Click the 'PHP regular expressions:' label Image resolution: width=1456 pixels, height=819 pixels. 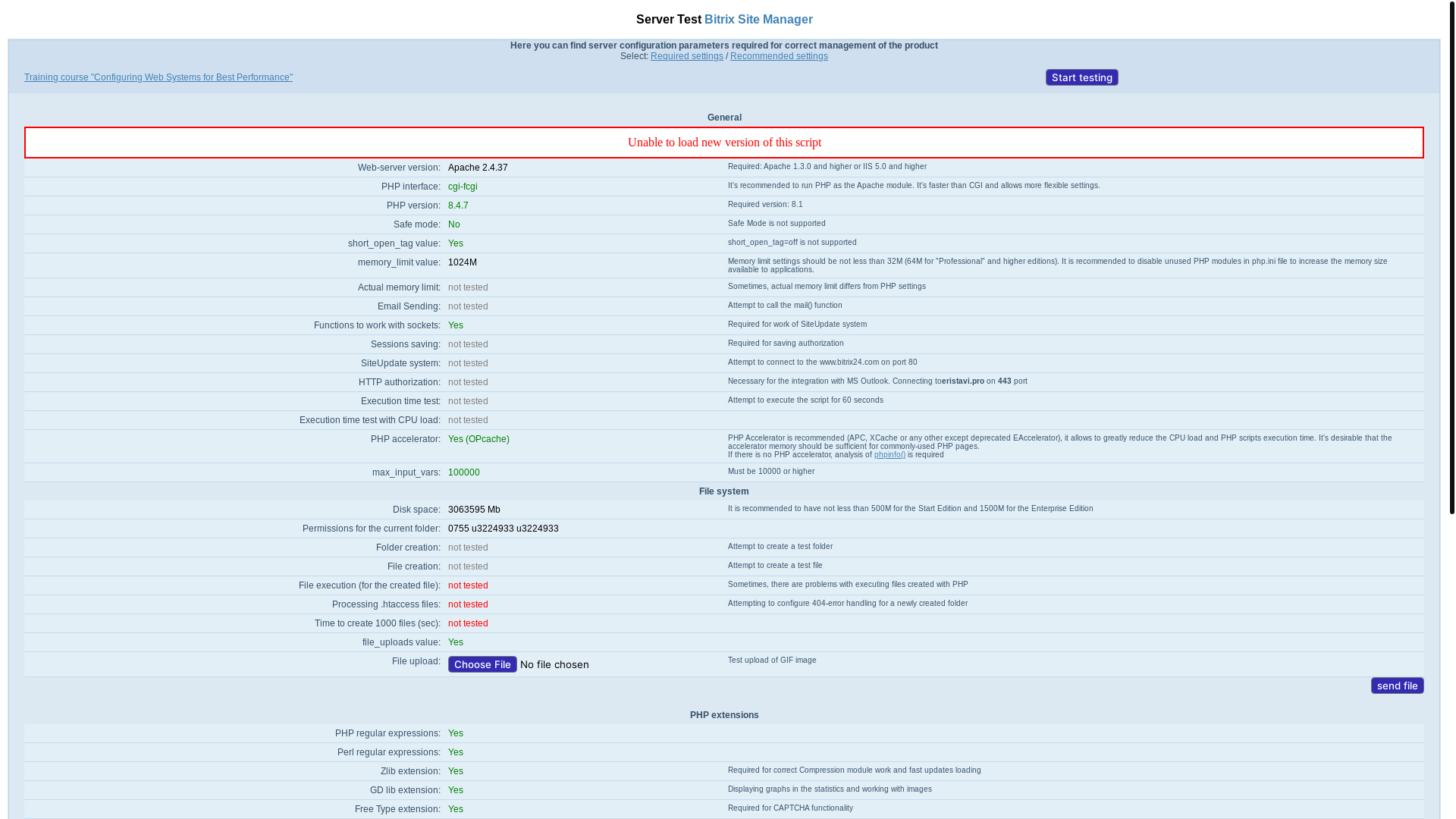tap(388, 733)
